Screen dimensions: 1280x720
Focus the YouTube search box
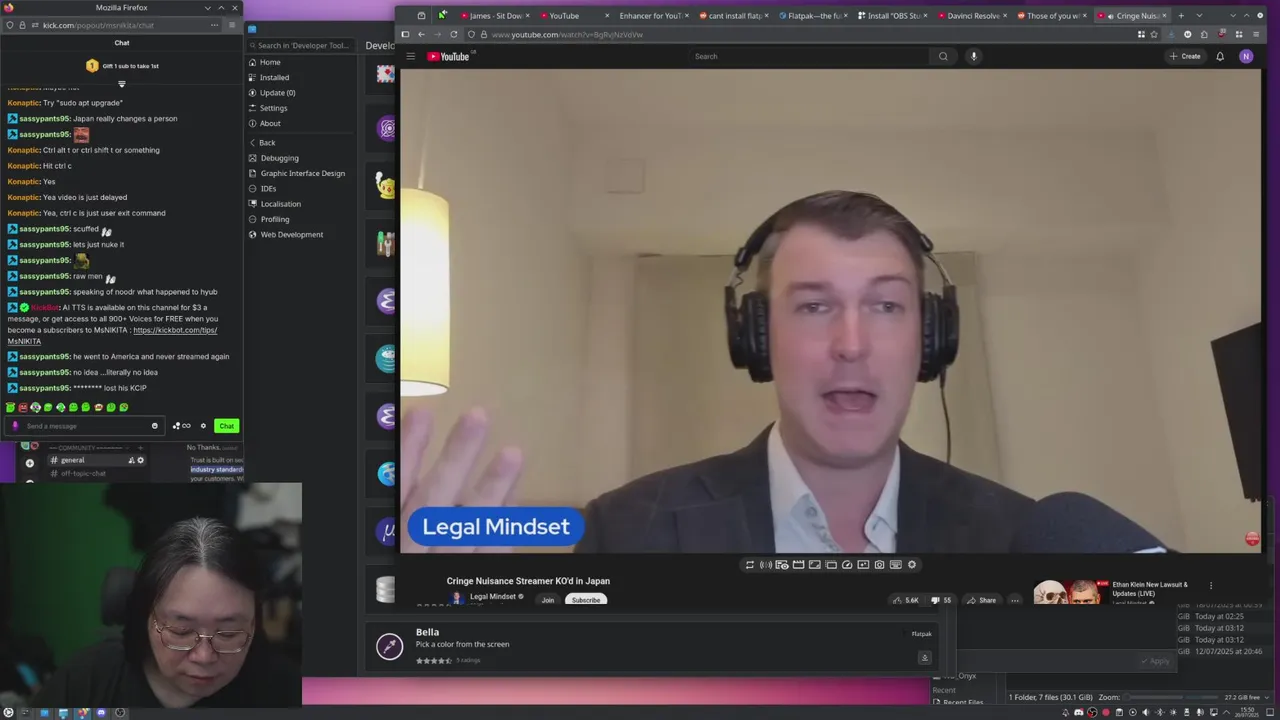pos(810,56)
